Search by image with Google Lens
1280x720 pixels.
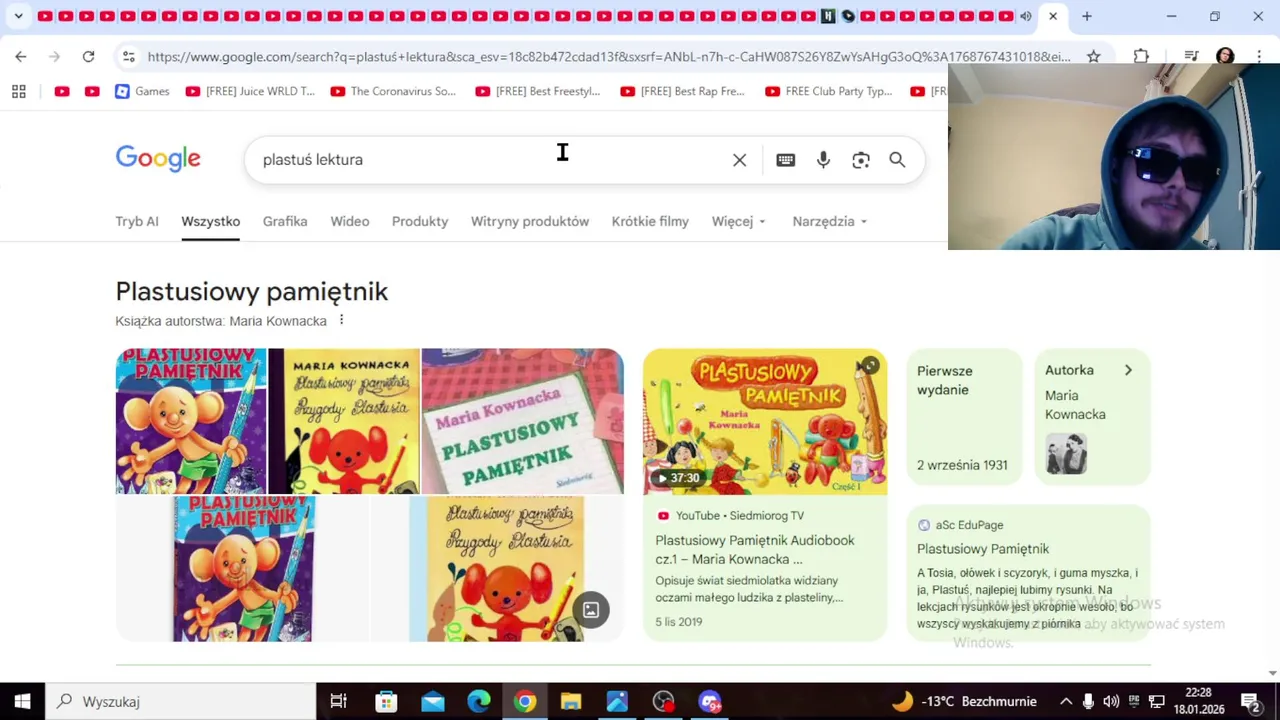click(x=860, y=160)
